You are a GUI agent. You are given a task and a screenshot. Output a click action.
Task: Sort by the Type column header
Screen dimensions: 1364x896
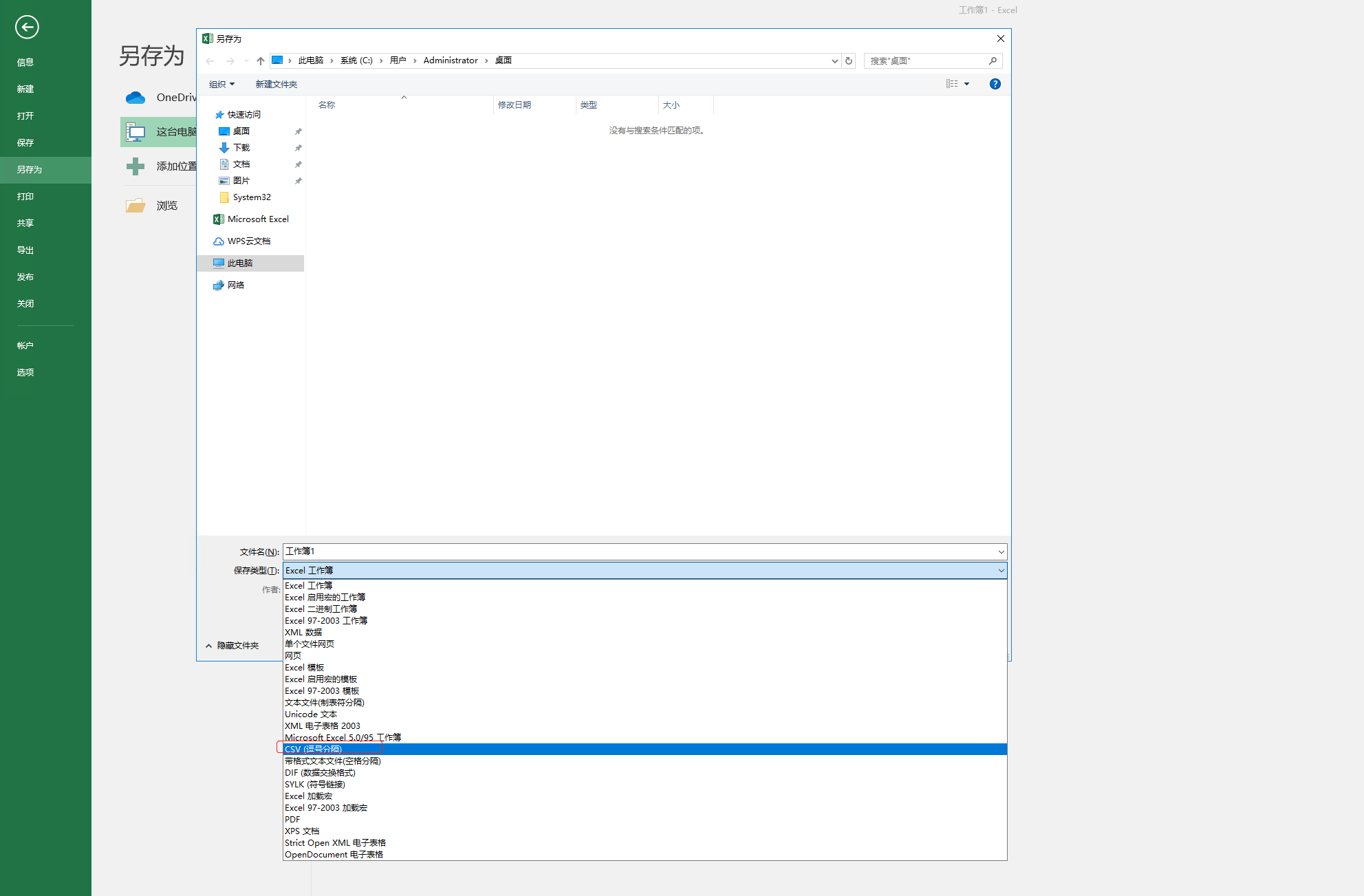coord(617,105)
